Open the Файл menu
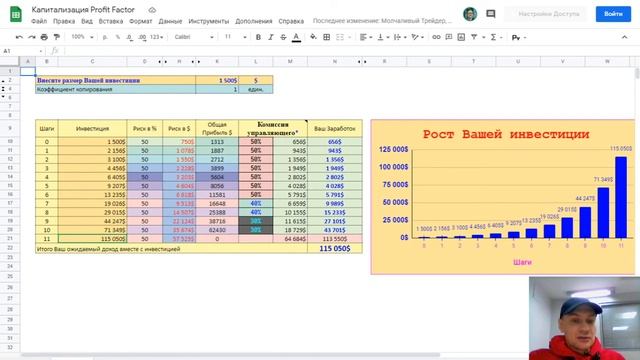This screenshot has height=360, width=640. click(x=39, y=21)
